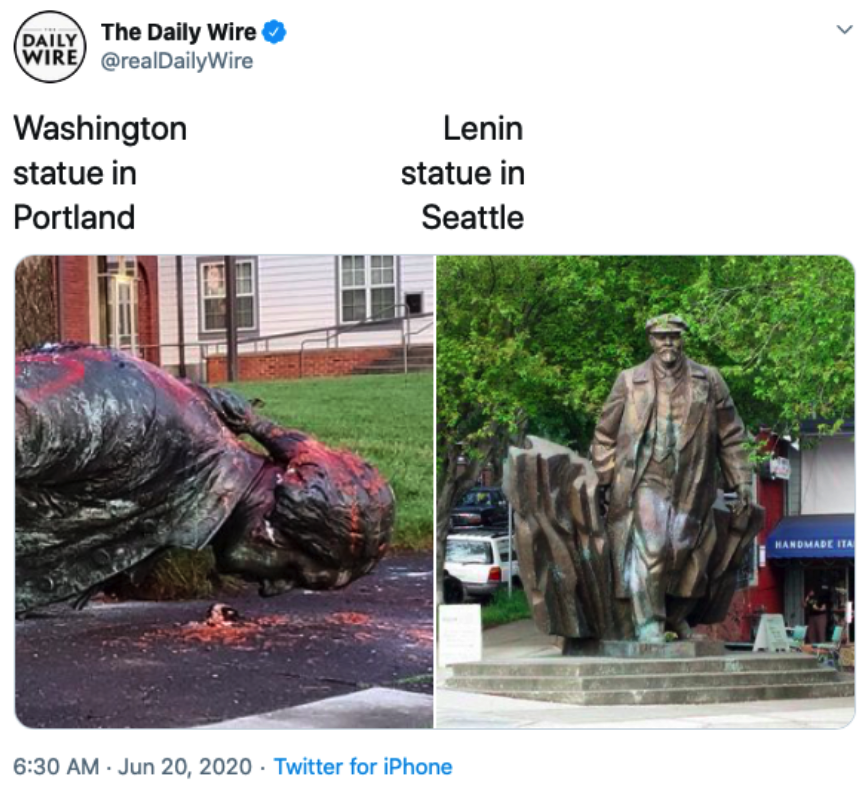Visit the @realDailyWire handle
The height and width of the screenshot is (792, 865).
pos(177,61)
